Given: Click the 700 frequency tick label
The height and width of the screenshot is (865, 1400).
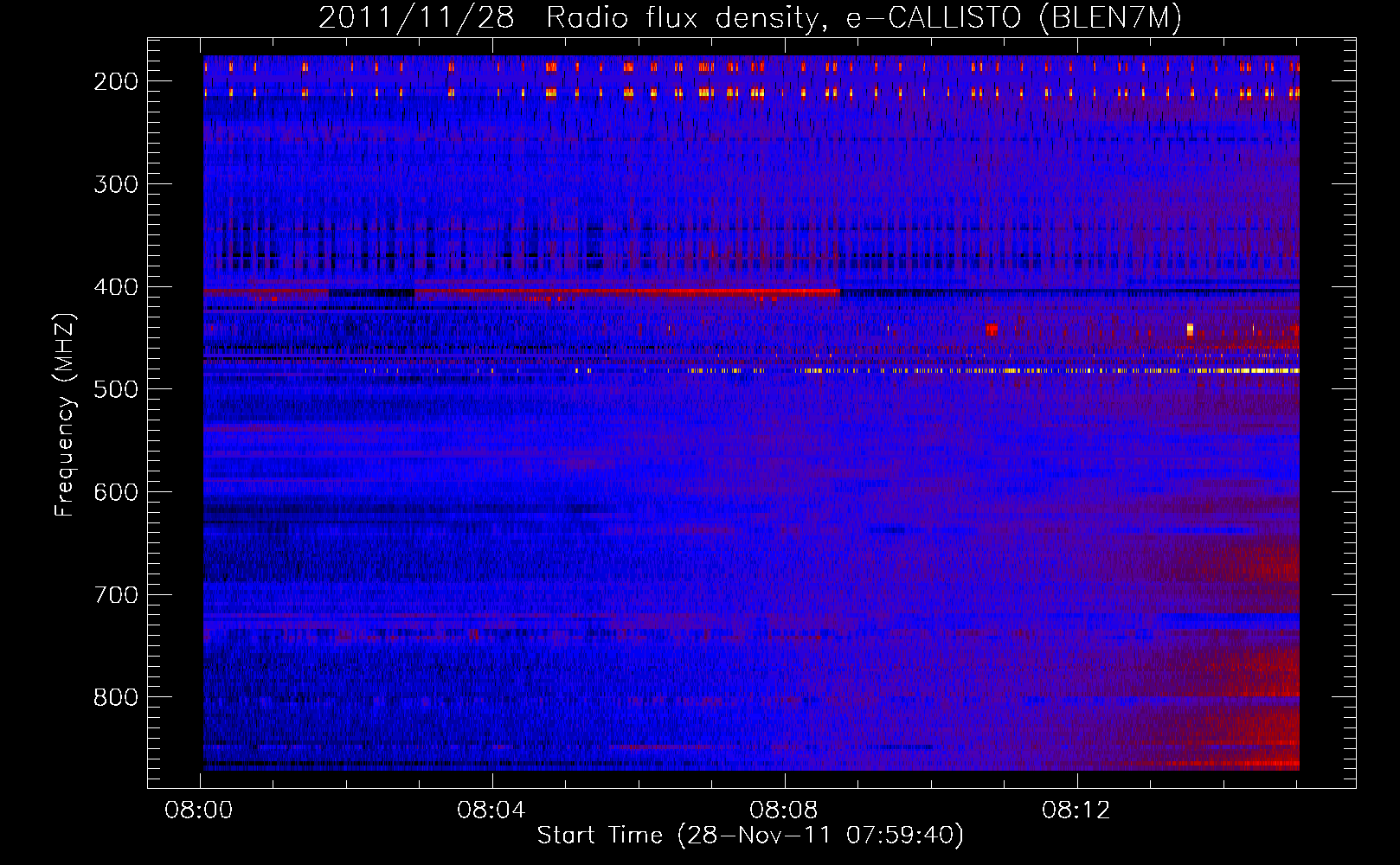Looking at the screenshot, I should pyautogui.click(x=116, y=595).
